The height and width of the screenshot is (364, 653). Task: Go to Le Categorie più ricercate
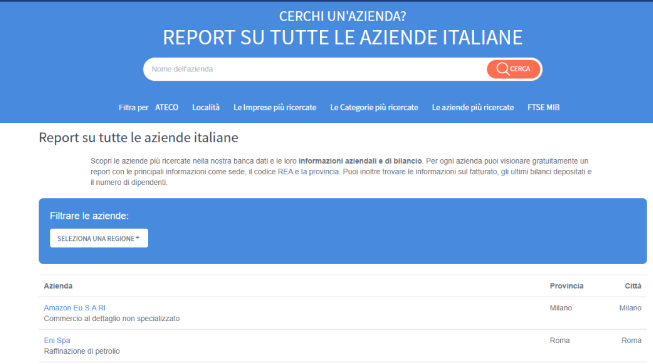point(374,107)
